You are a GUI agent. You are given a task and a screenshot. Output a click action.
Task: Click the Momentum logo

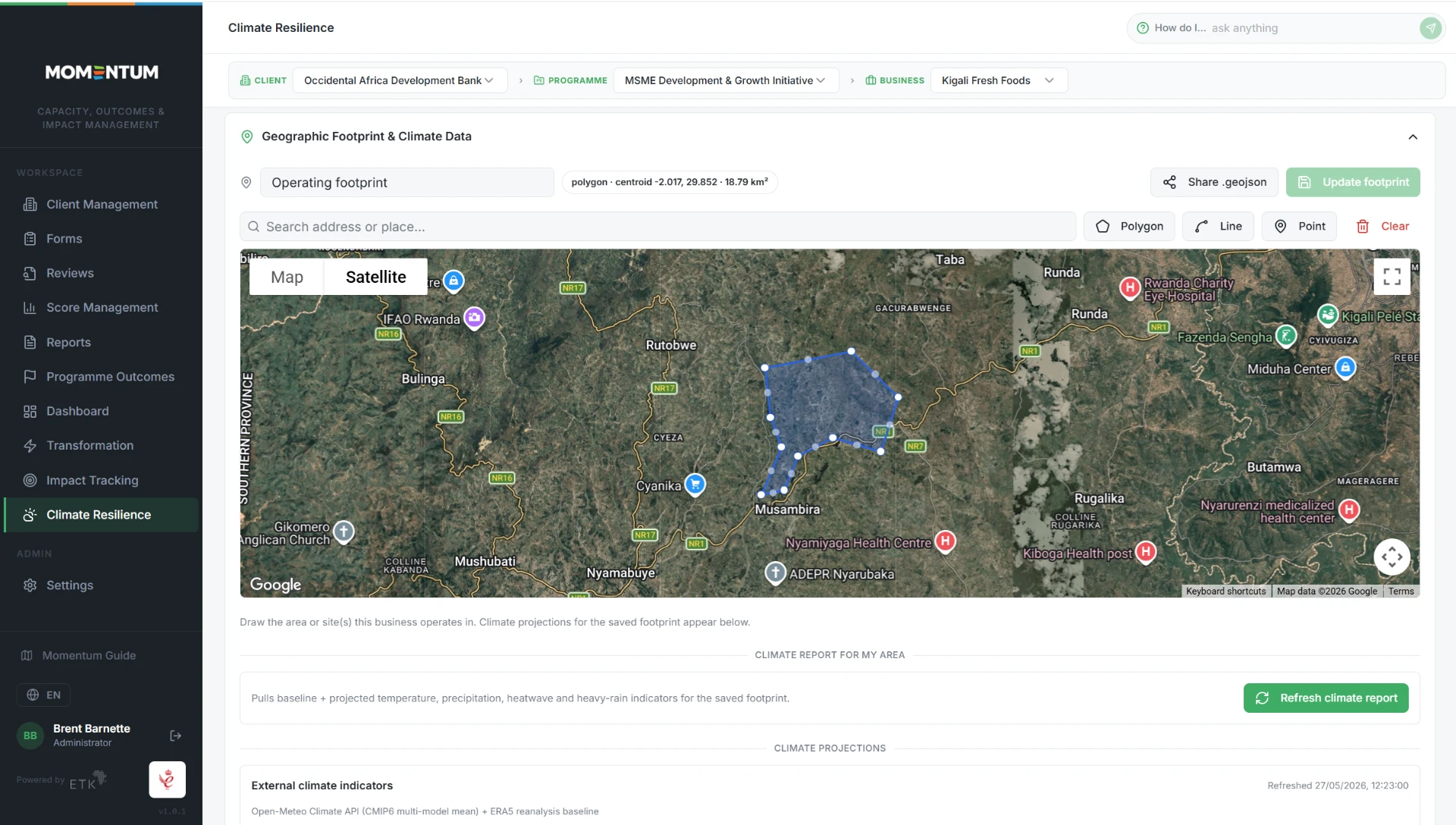click(x=102, y=72)
